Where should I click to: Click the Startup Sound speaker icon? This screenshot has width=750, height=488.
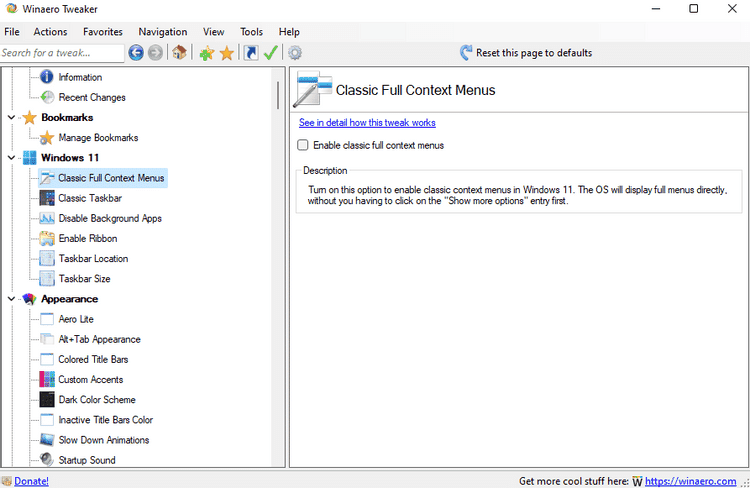[x=47, y=460]
